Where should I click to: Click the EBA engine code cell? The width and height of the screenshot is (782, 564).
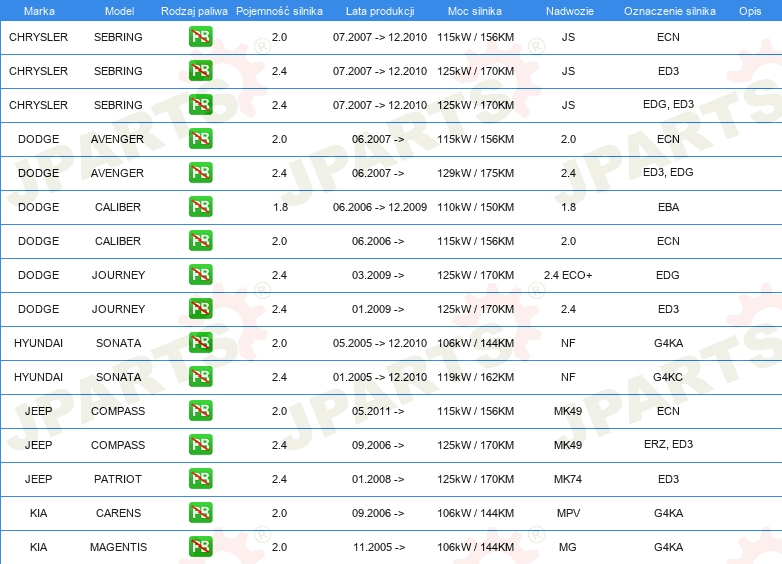click(668, 207)
